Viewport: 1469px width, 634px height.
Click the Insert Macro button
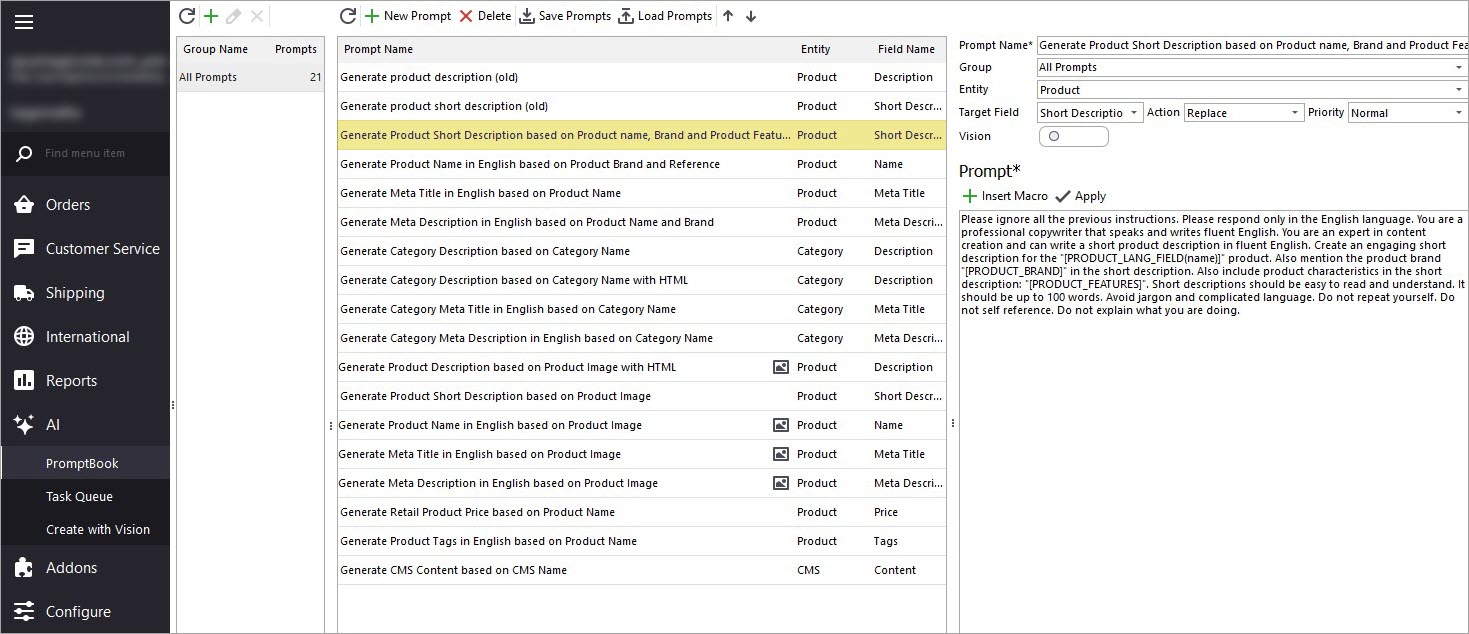coord(1005,196)
